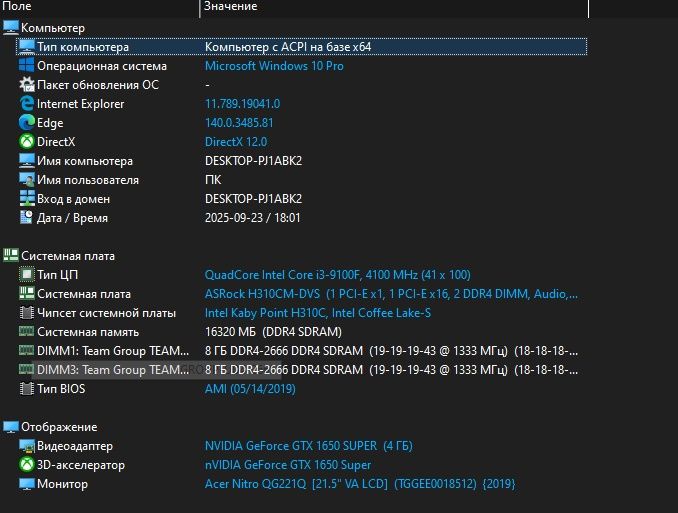Select the Имя компьютера row label

(85, 161)
